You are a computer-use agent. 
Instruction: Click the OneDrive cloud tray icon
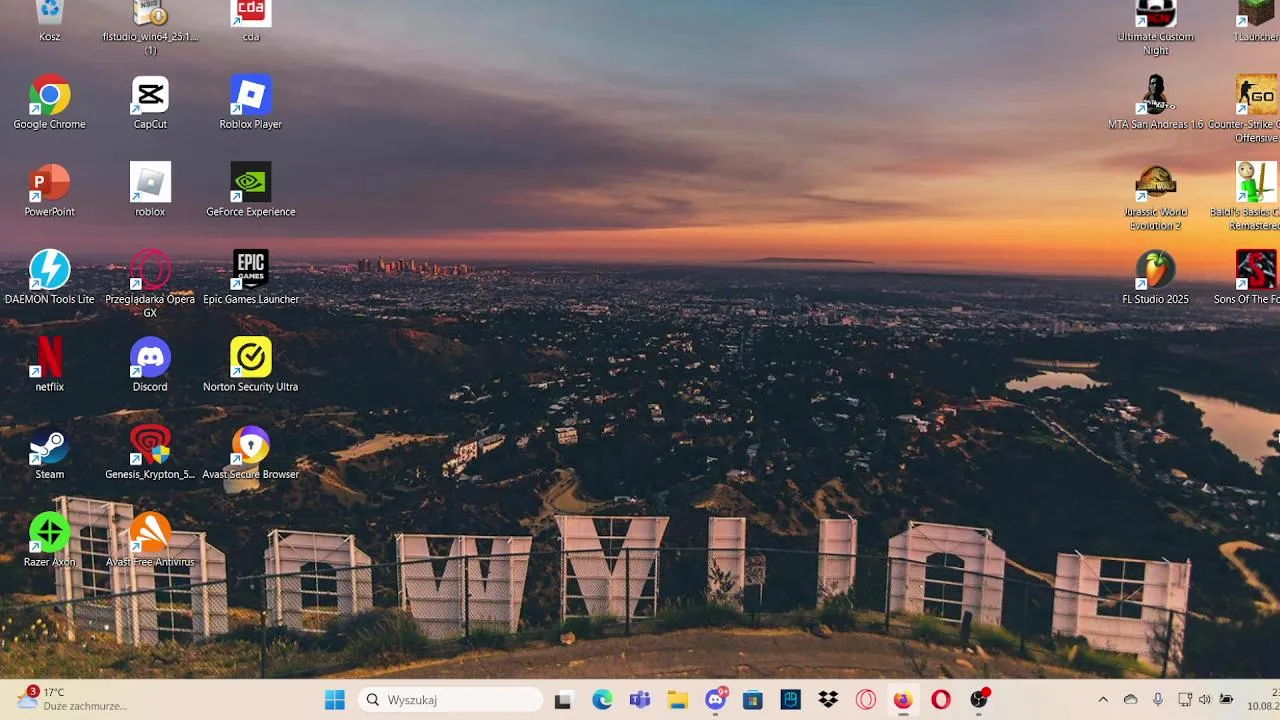pyautogui.click(x=1131, y=700)
